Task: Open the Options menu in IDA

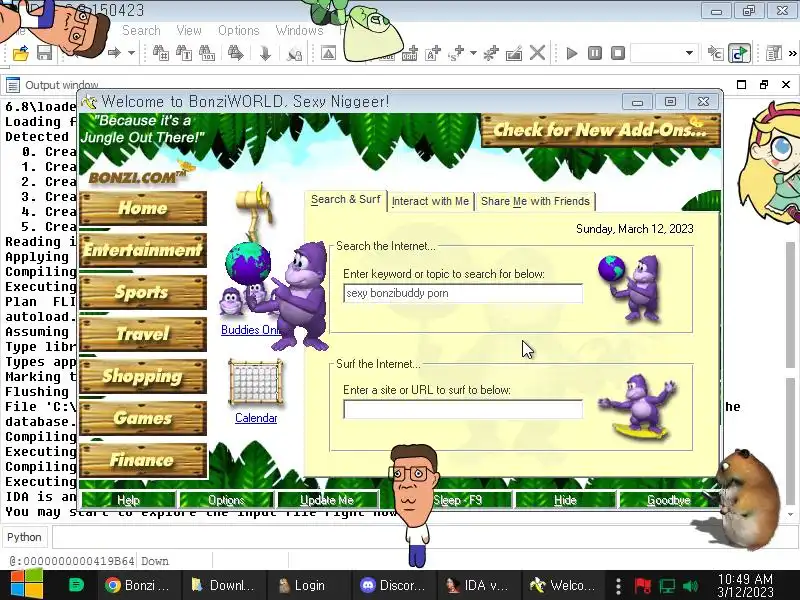Action: coord(239,31)
